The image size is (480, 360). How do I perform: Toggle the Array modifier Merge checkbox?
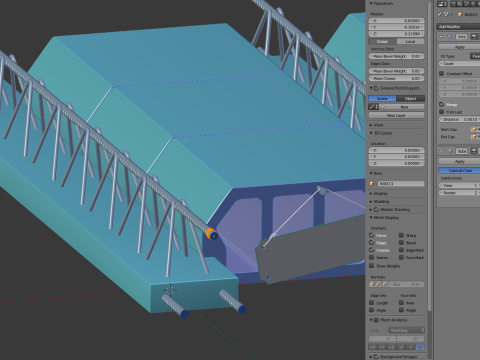tap(442, 104)
